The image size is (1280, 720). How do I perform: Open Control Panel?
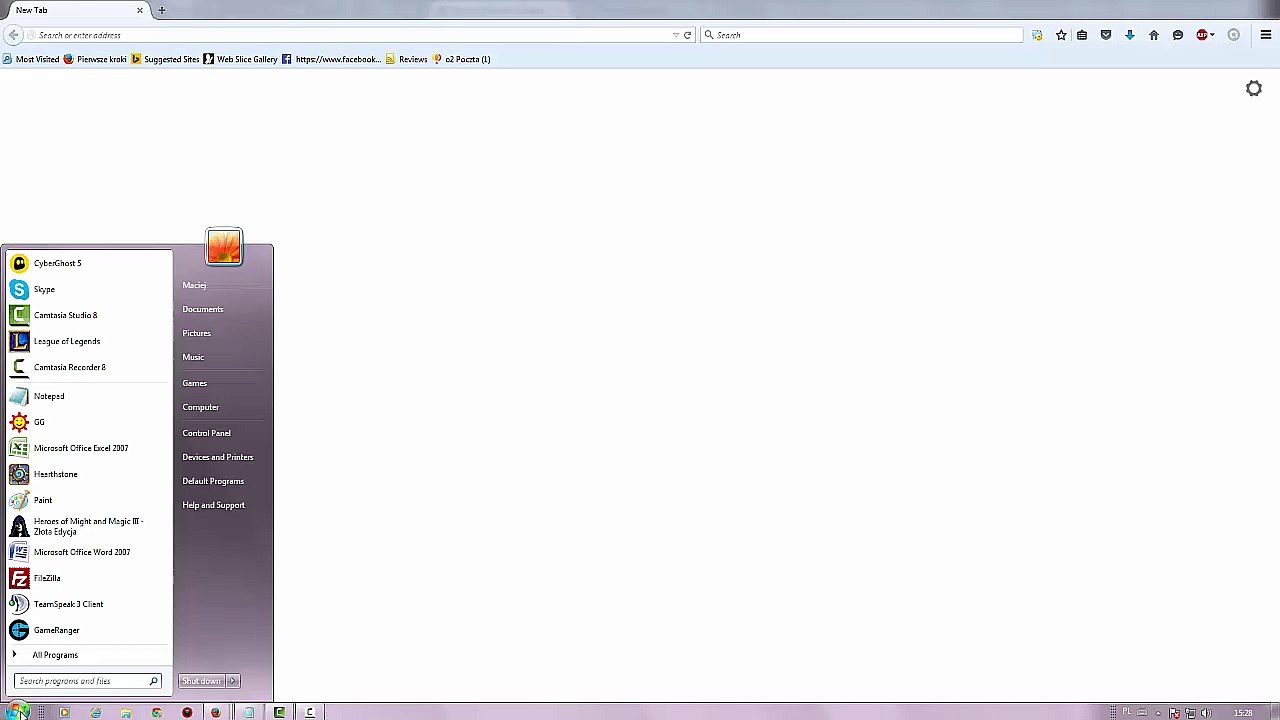click(207, 433)
